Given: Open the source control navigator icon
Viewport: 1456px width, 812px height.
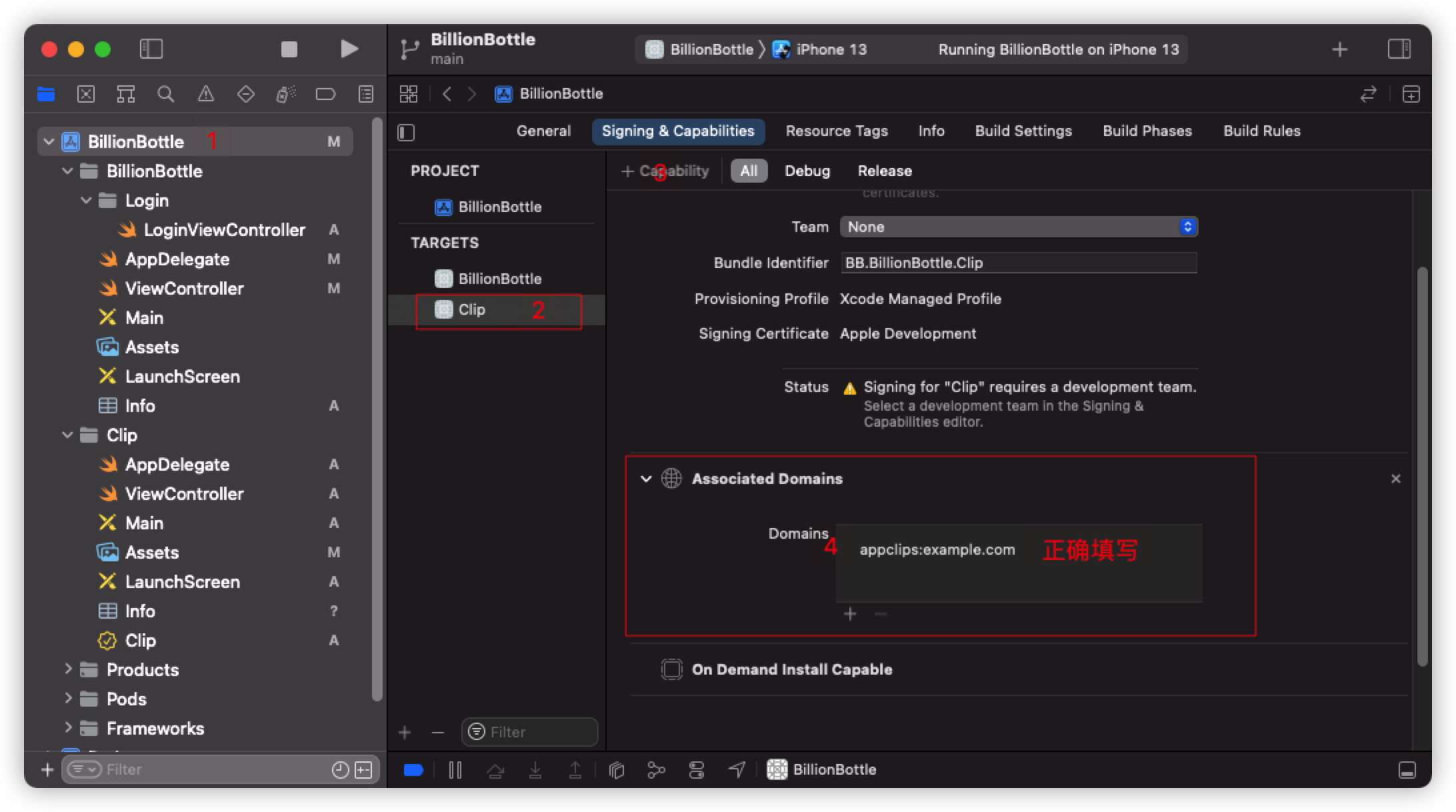Looking at the screenshot, I should point(86,95).
